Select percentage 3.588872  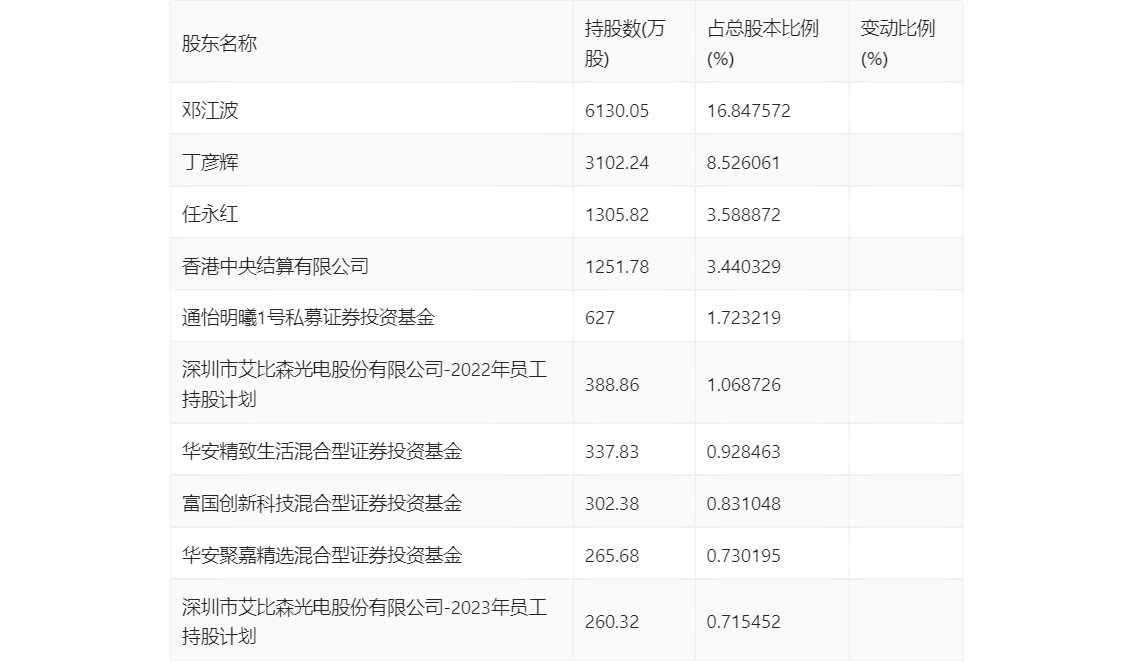tap(743, 215)
